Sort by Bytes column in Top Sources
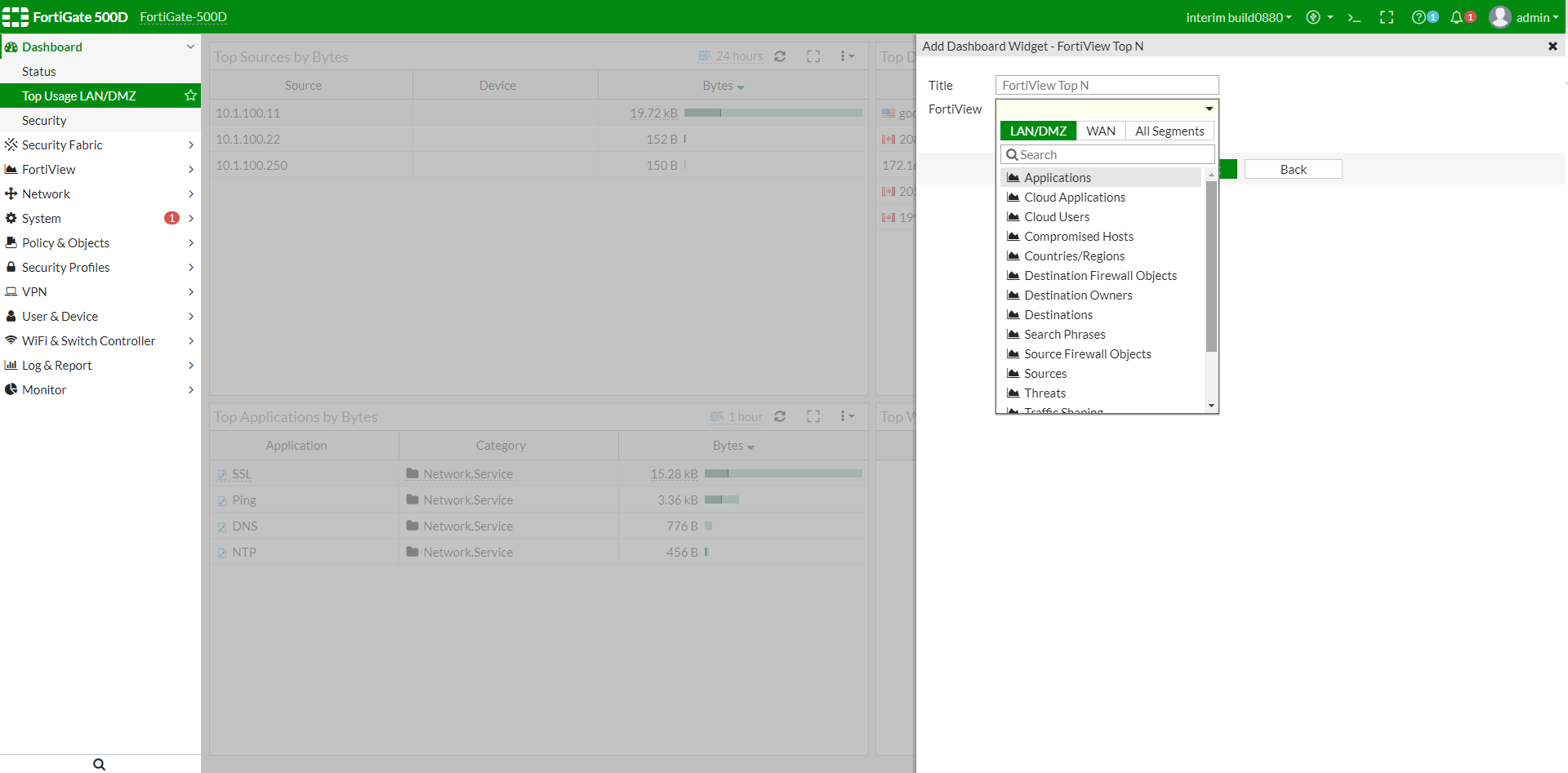Screen dimensions: 1568x773 (724, 85)
